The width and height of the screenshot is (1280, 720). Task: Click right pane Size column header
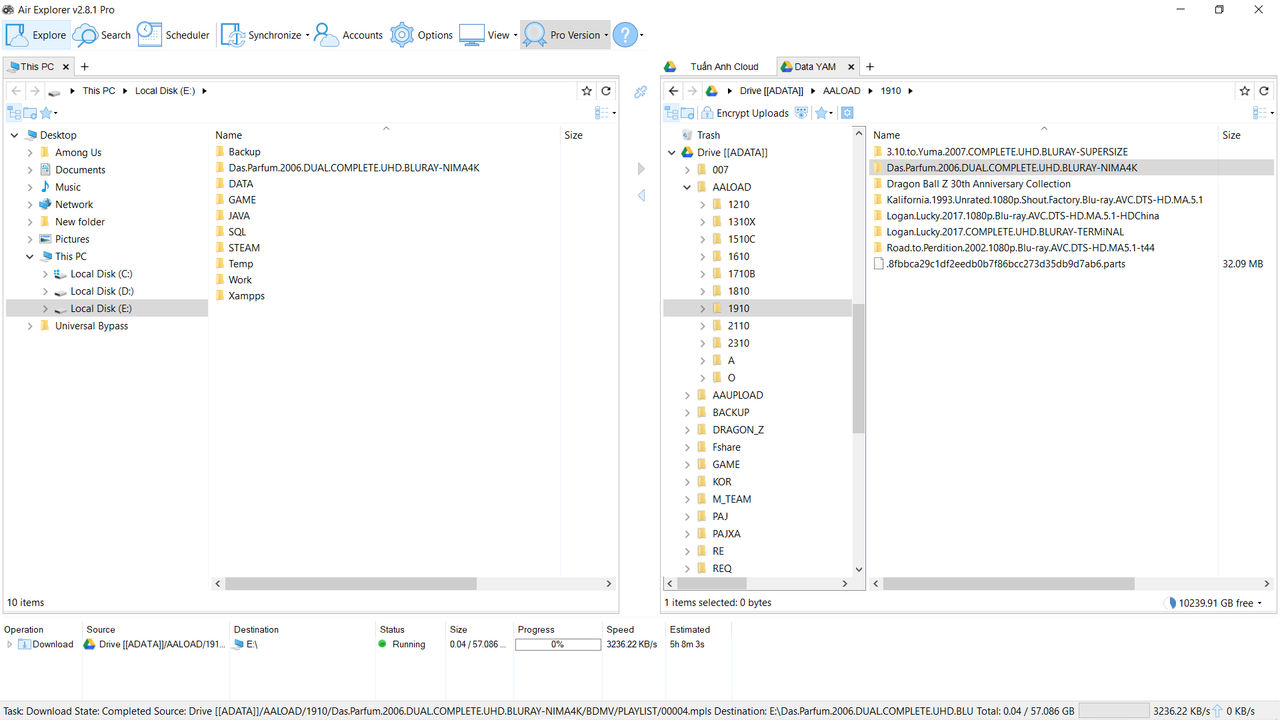click(1246, 135)
